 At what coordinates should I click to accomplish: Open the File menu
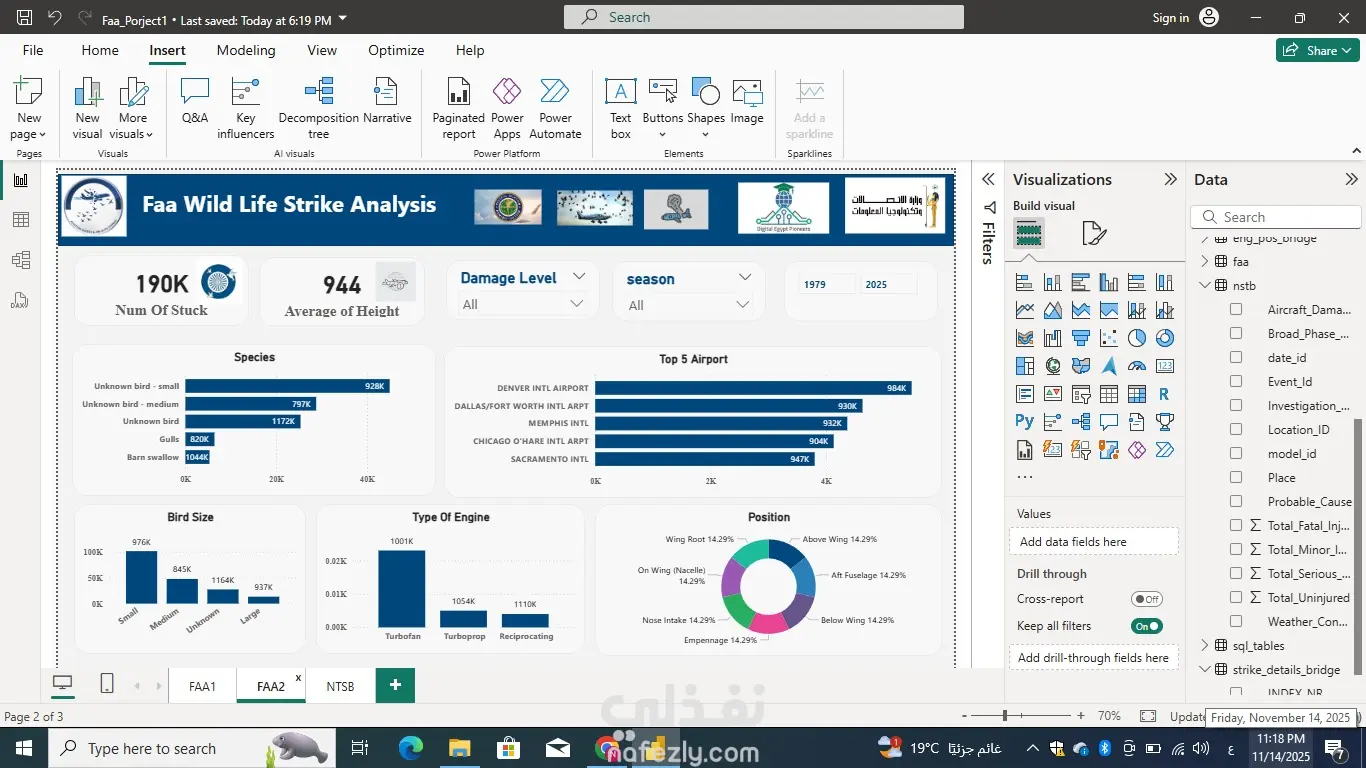(33, 50)
